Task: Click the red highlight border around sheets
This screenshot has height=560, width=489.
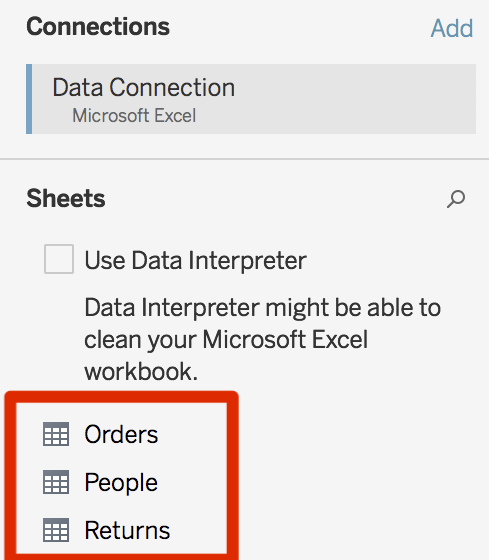Action: [x=121, y=396]
